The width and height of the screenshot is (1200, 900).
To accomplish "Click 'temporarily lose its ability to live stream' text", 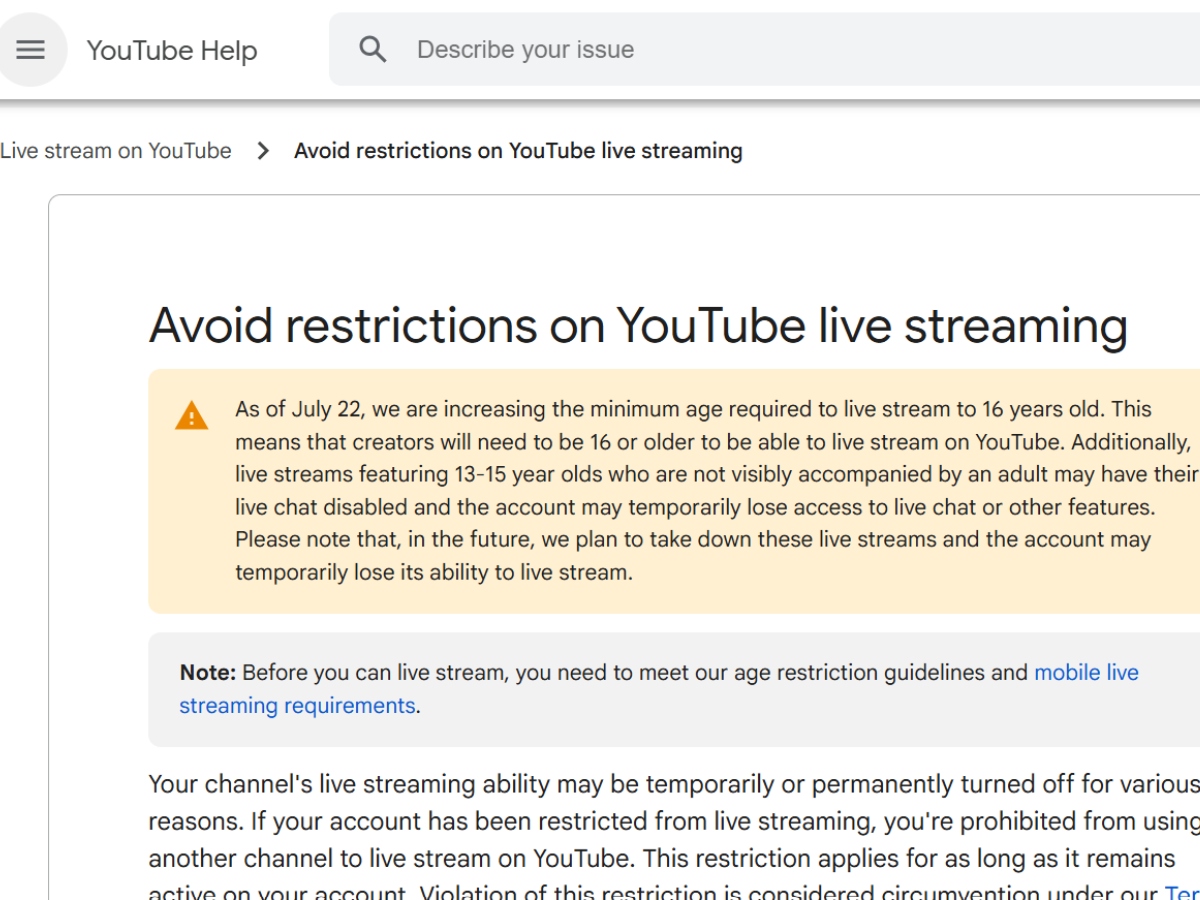I will [x=433, y=573].
